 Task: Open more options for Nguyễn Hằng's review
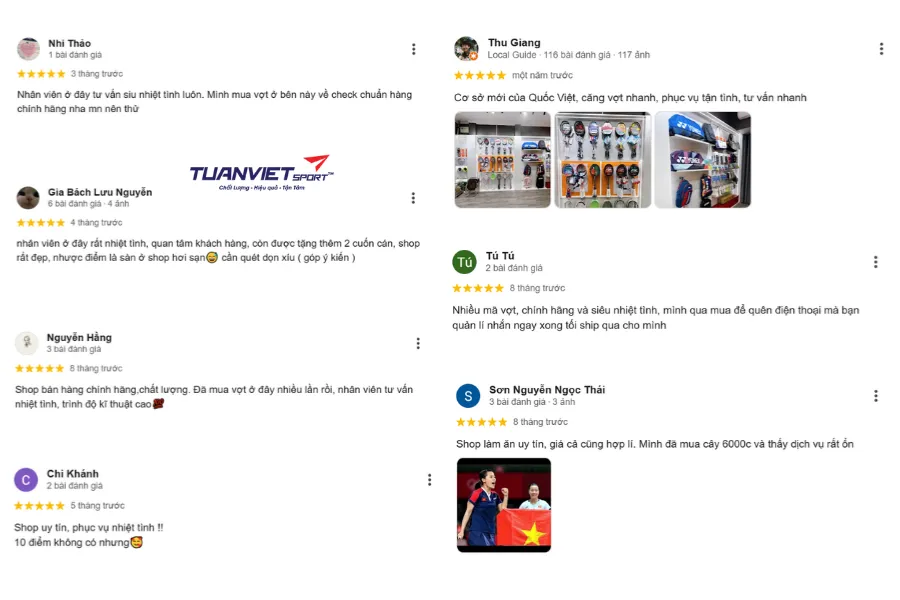(x=418, y=343)
